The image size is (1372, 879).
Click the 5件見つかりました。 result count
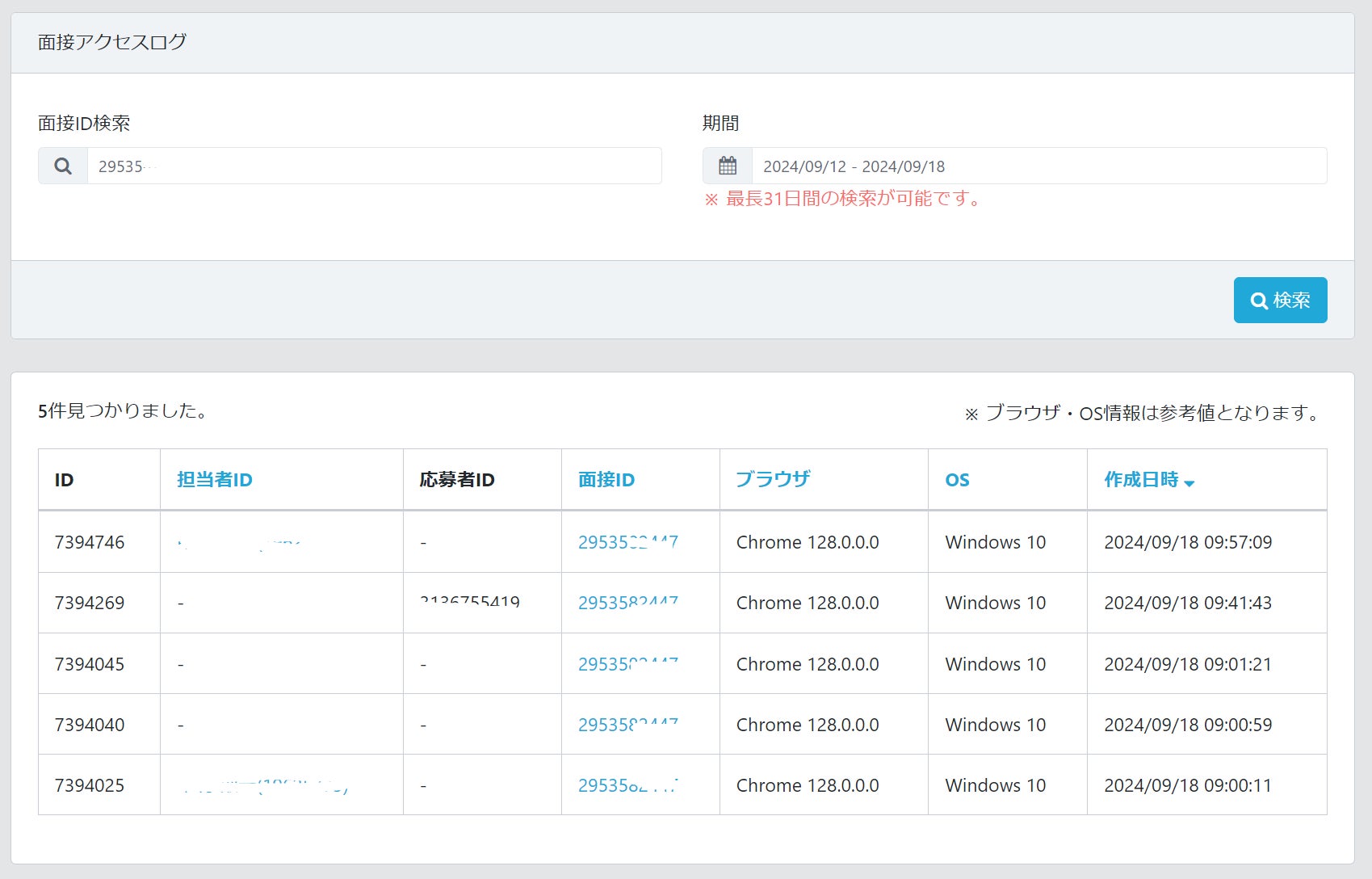124,411
